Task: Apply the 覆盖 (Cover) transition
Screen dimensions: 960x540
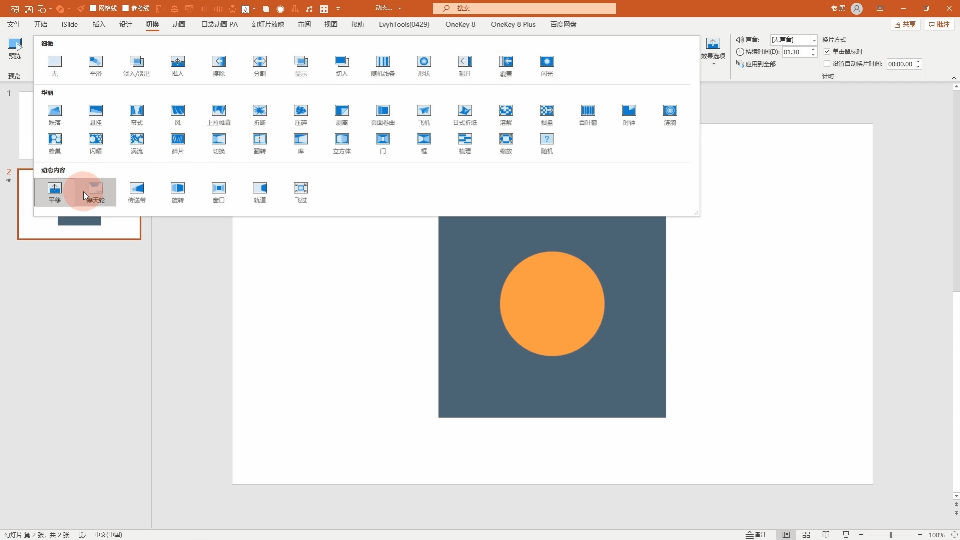Action: pos(506,65)
